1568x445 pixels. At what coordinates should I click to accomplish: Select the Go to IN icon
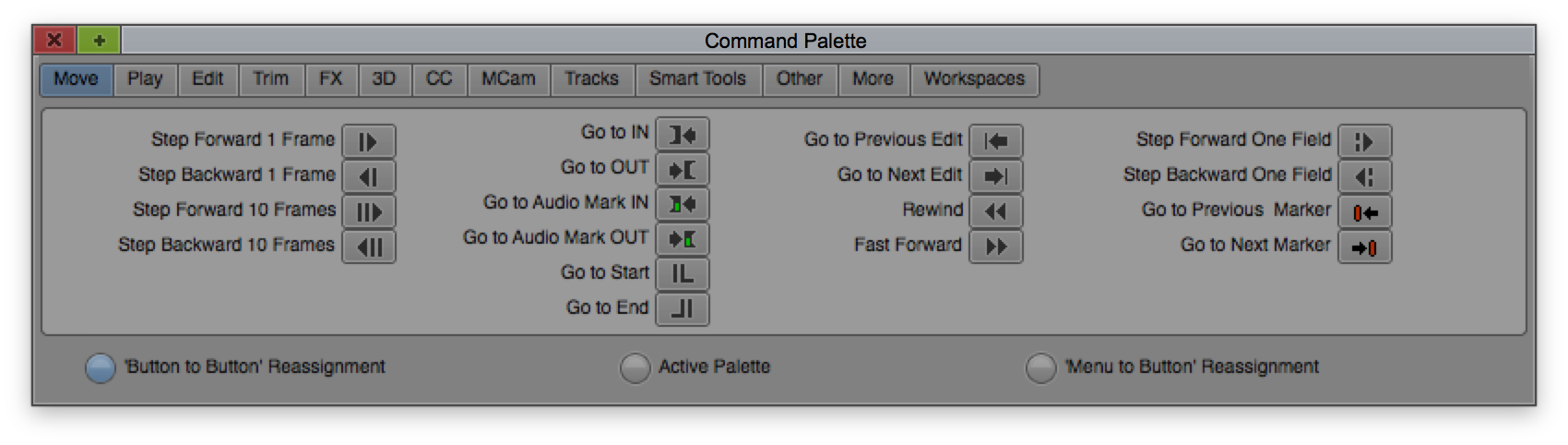(x=683, y=134)
